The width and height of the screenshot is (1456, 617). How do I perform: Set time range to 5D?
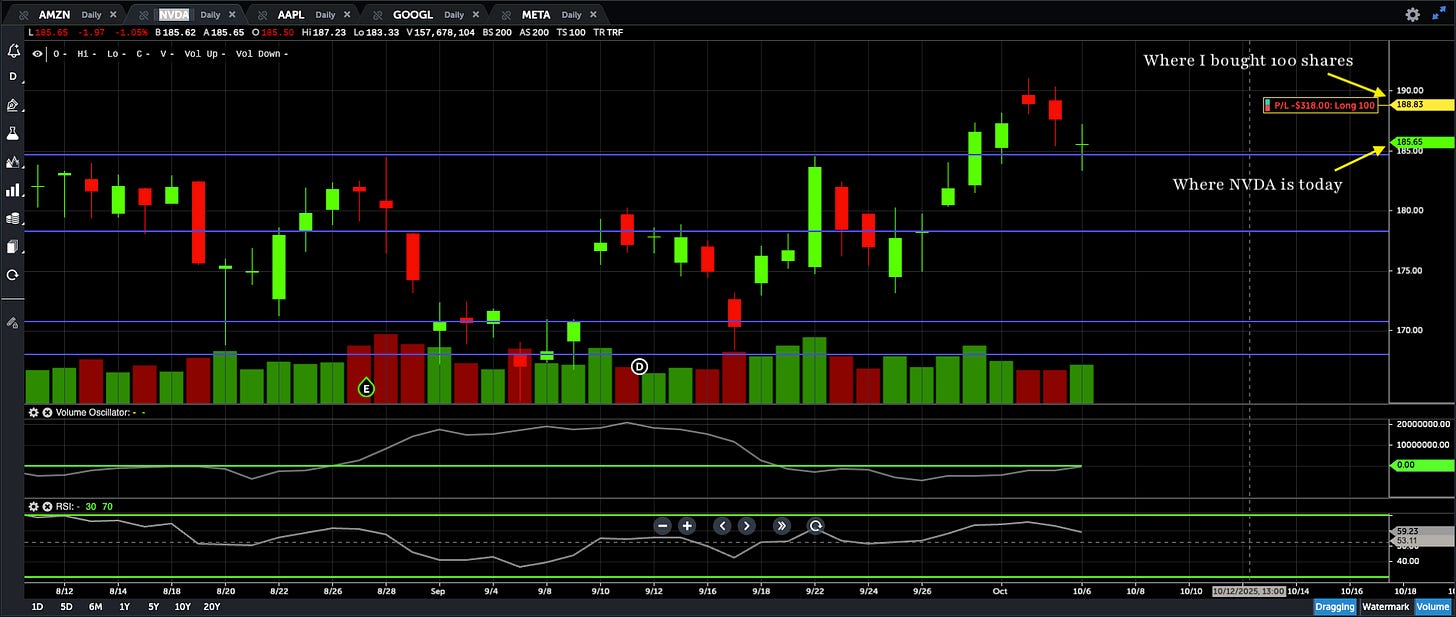(x=66, y=607)
